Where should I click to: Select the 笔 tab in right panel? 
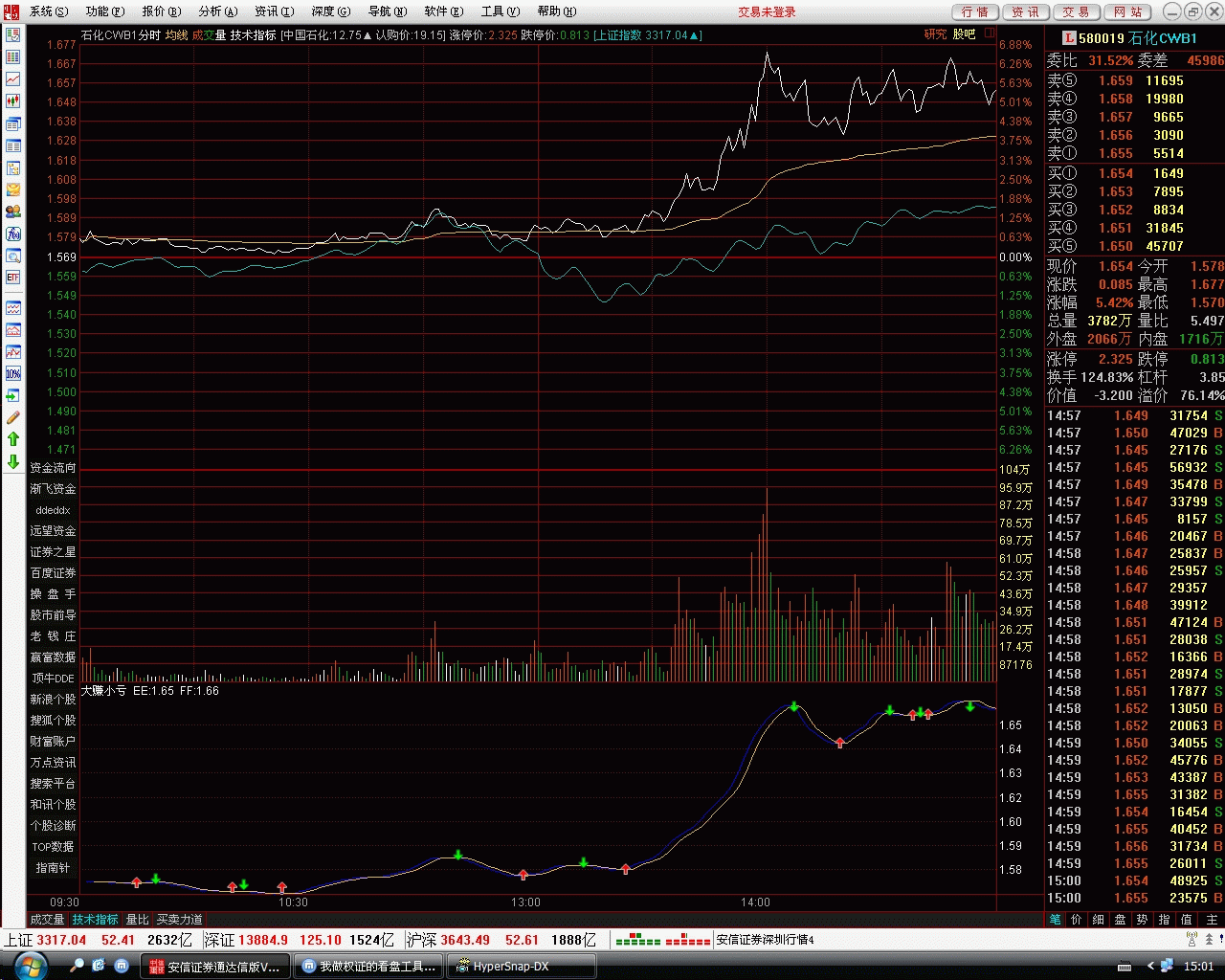1056,919
